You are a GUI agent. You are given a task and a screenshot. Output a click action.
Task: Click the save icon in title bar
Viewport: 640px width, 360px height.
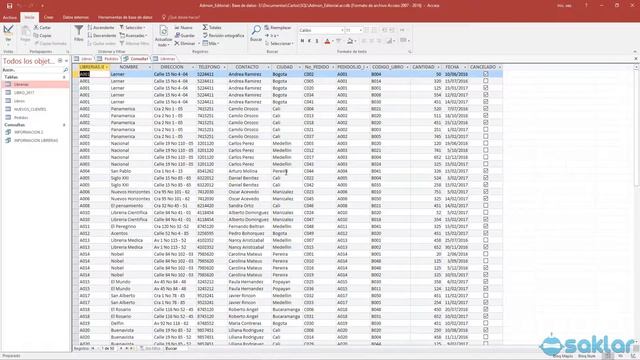(x=9, y=6)
